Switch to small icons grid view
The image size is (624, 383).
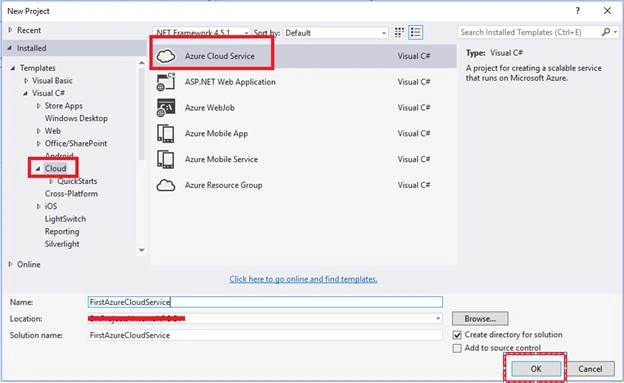399,33
